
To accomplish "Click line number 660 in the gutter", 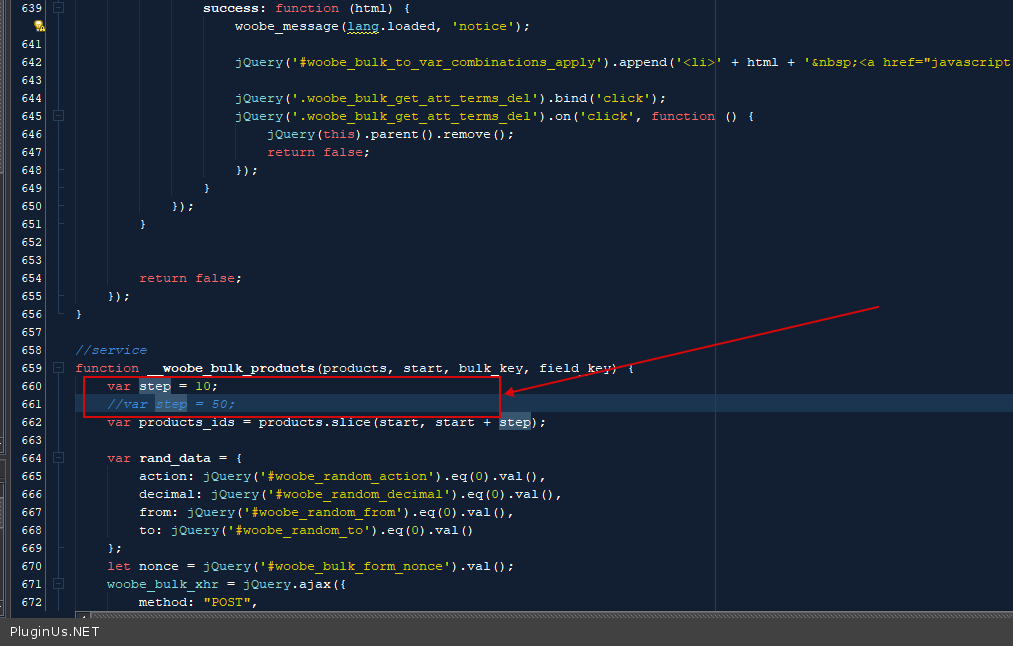I will pos(31,386).
